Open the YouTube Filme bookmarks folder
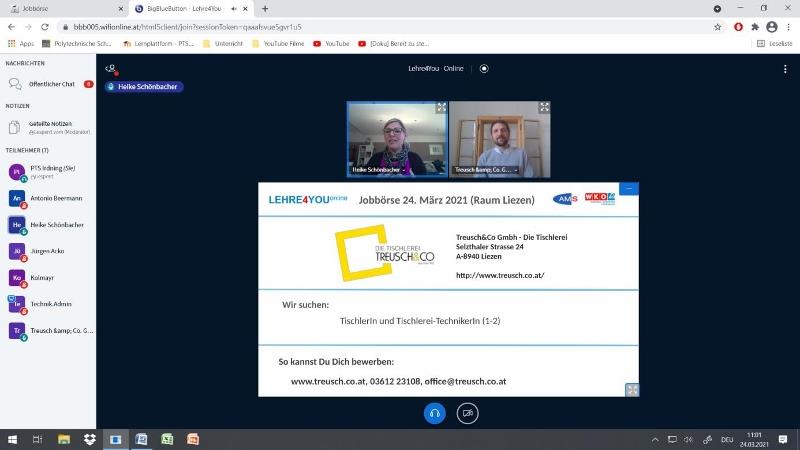 278,44
